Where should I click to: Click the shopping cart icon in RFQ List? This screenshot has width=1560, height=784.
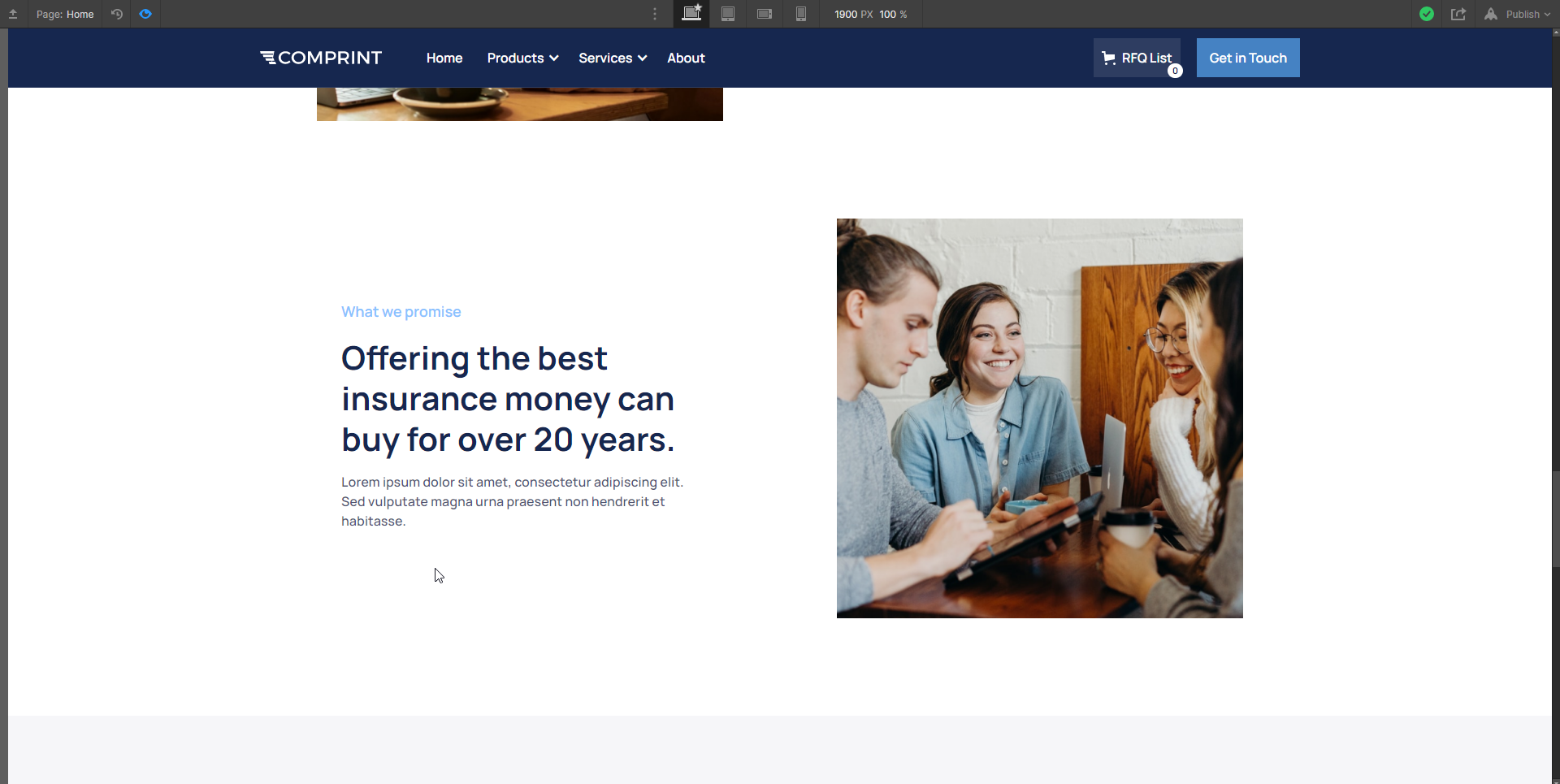pos(1109,58)
